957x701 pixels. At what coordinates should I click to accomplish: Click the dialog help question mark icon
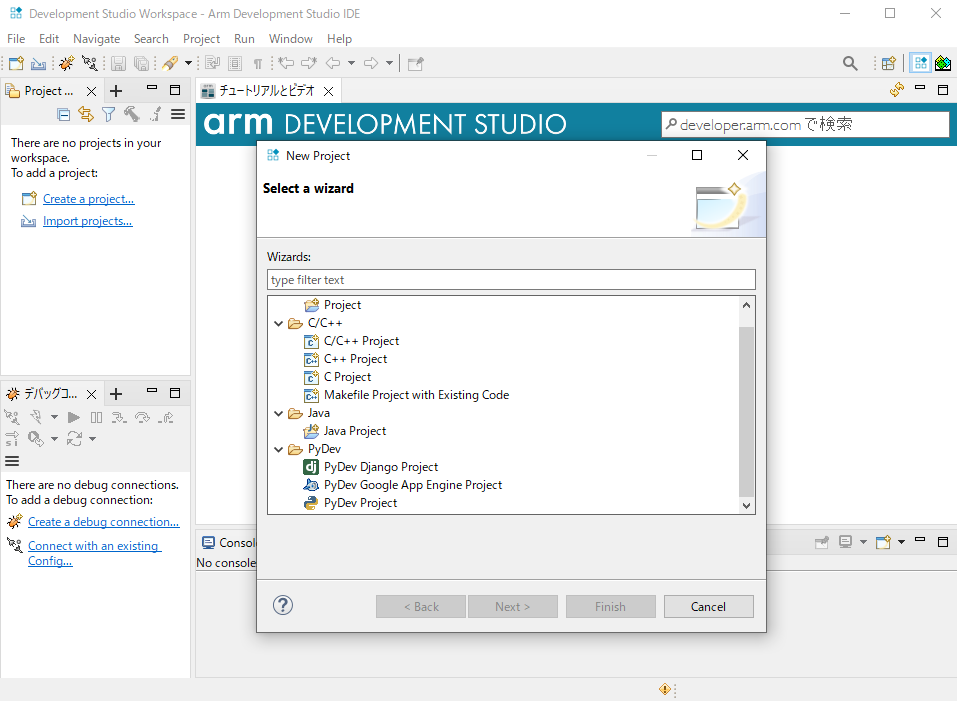click(x=283, y=605)
